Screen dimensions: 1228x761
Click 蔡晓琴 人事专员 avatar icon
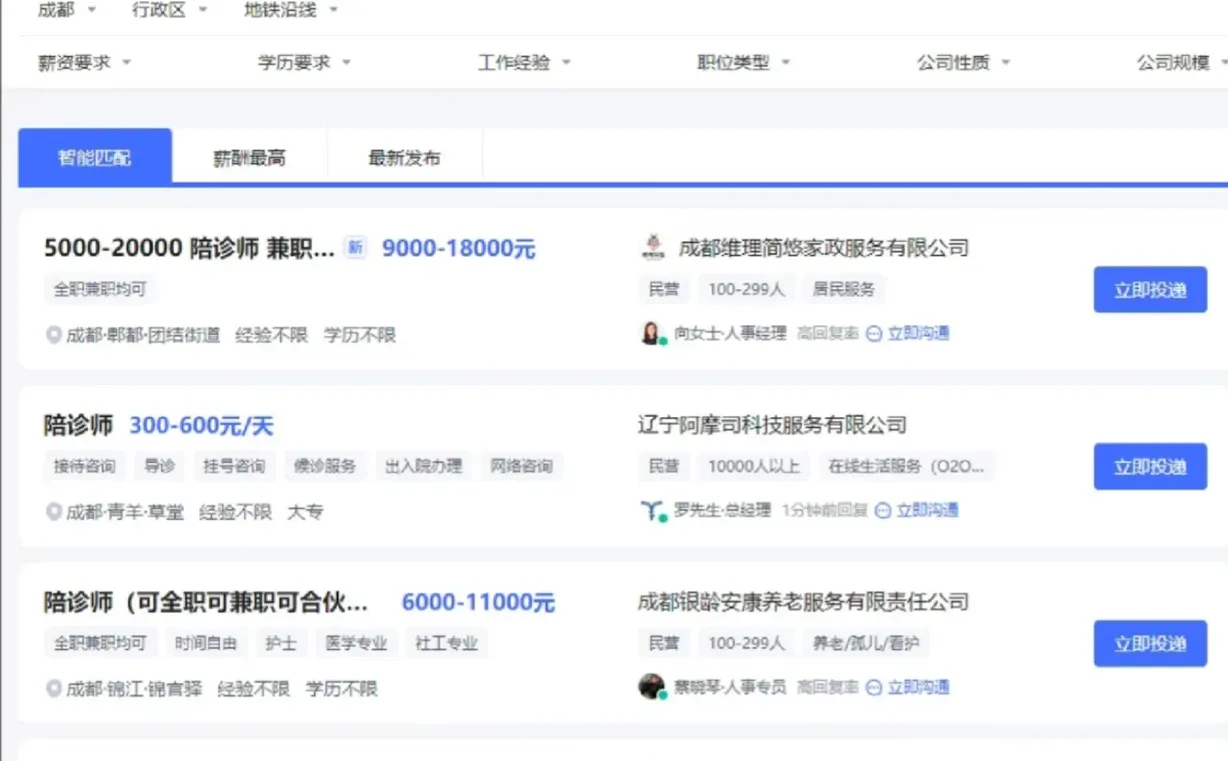651,687
